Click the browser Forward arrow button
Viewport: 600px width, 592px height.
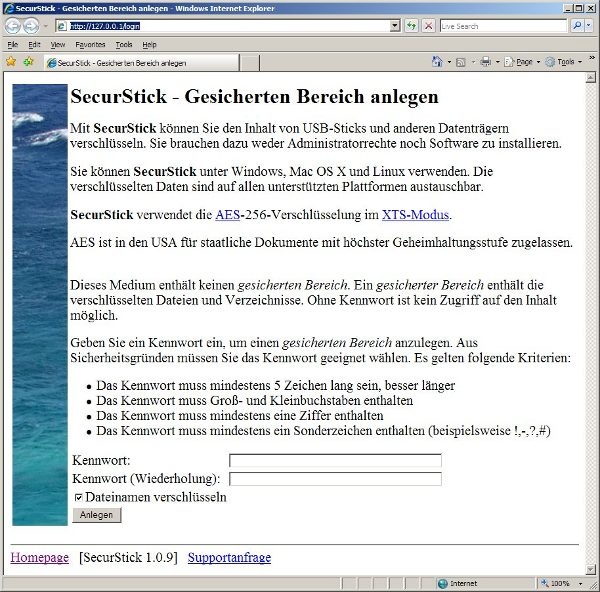(31, 26)
